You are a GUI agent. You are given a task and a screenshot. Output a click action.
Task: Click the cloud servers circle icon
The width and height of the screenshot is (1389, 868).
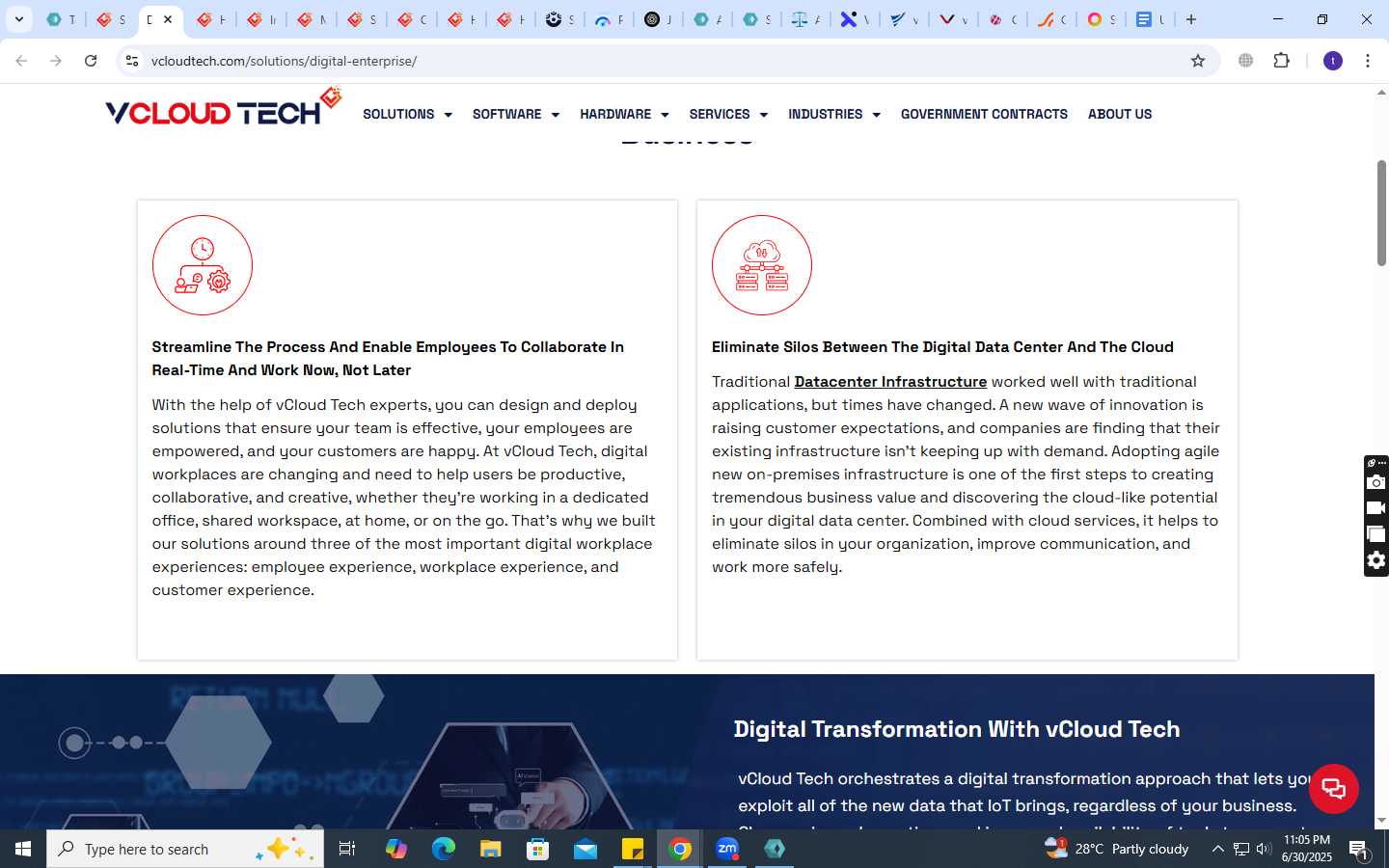point(762,265)
